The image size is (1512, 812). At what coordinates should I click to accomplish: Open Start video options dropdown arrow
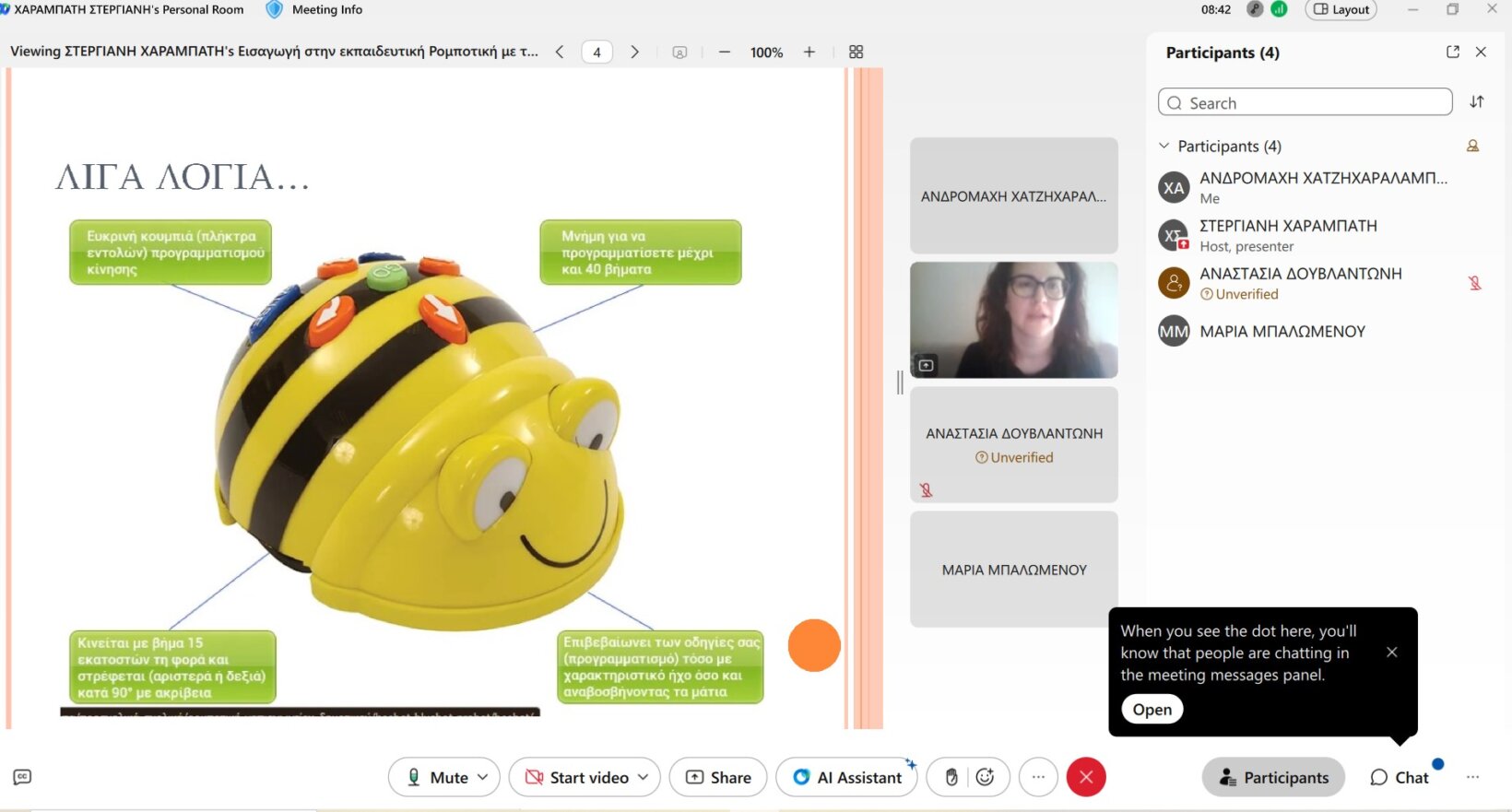click(644, 777)
